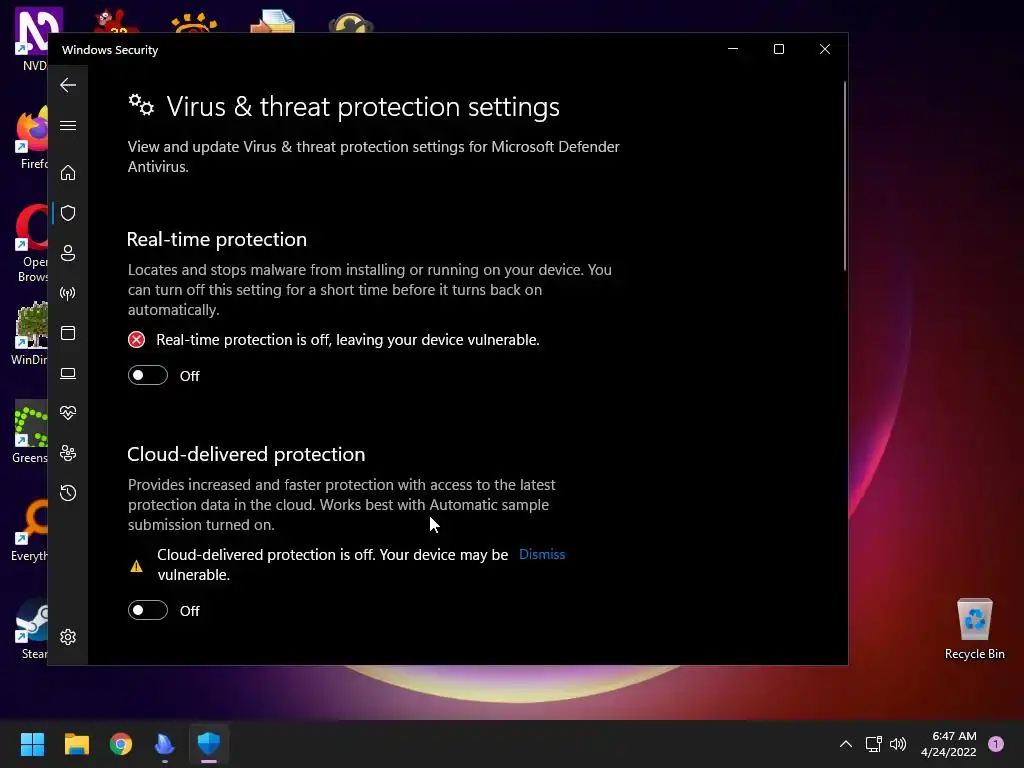The width and height of the screenshot is (1024, 768).
Task: Go back using the back arrow
Action: 68,85
